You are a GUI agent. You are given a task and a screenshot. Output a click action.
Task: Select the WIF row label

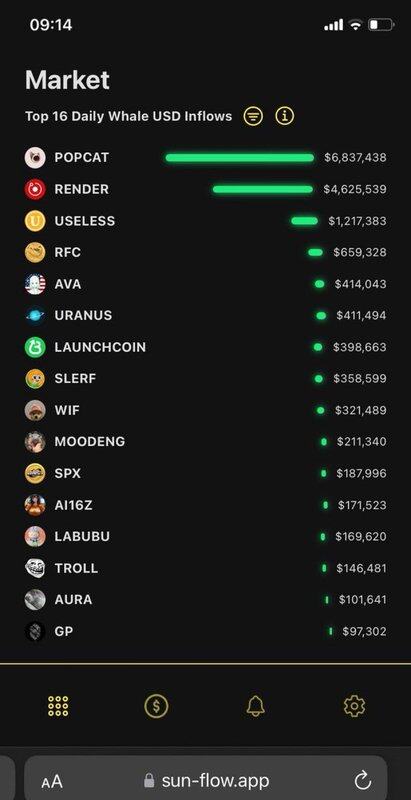point(67,410)
